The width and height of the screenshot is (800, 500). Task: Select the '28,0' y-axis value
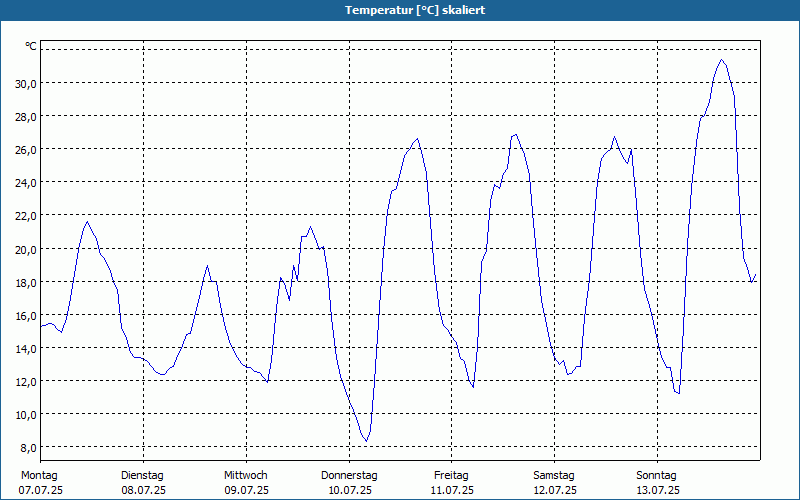click(26, 117)
